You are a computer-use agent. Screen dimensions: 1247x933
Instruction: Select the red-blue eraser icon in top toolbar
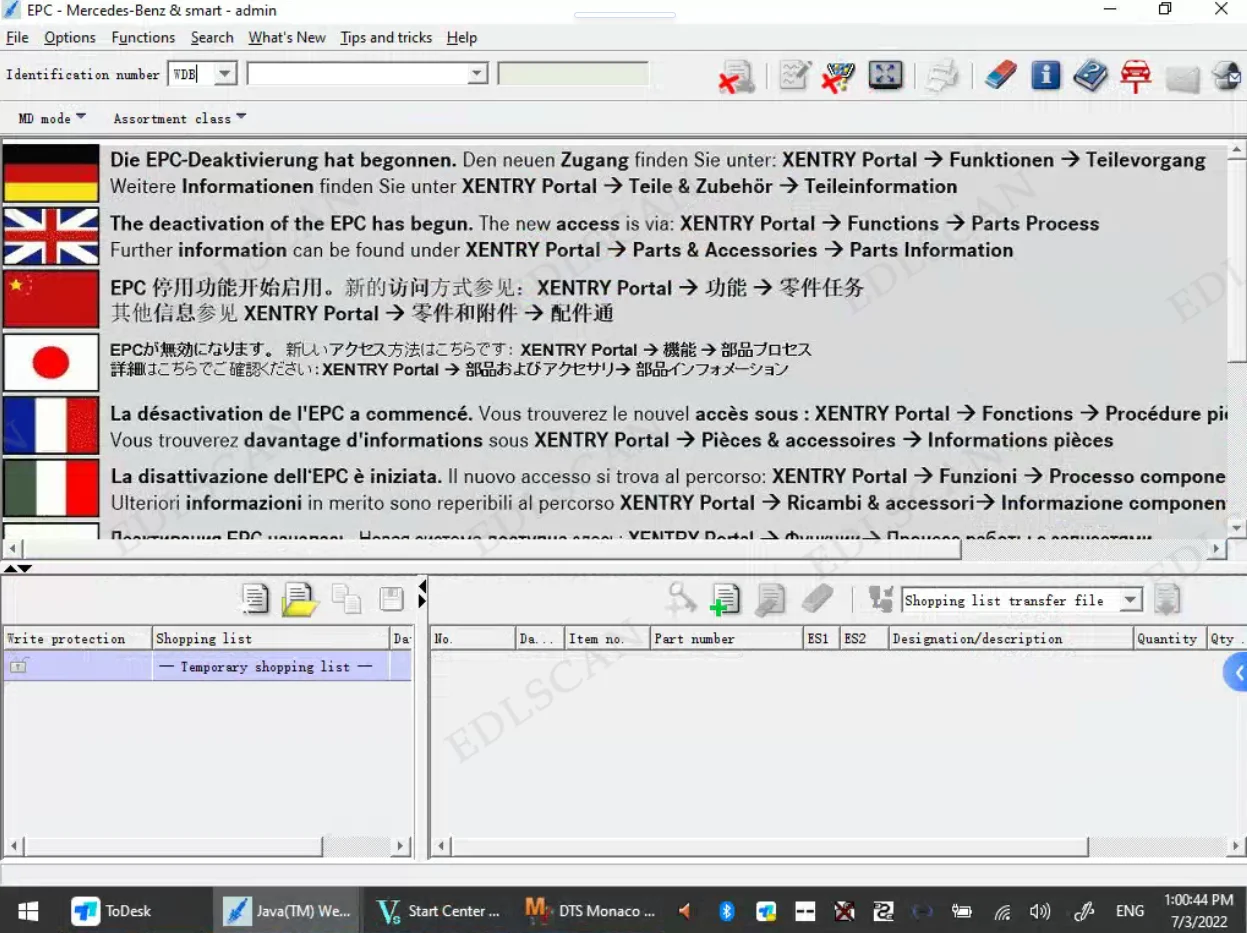1000,76
